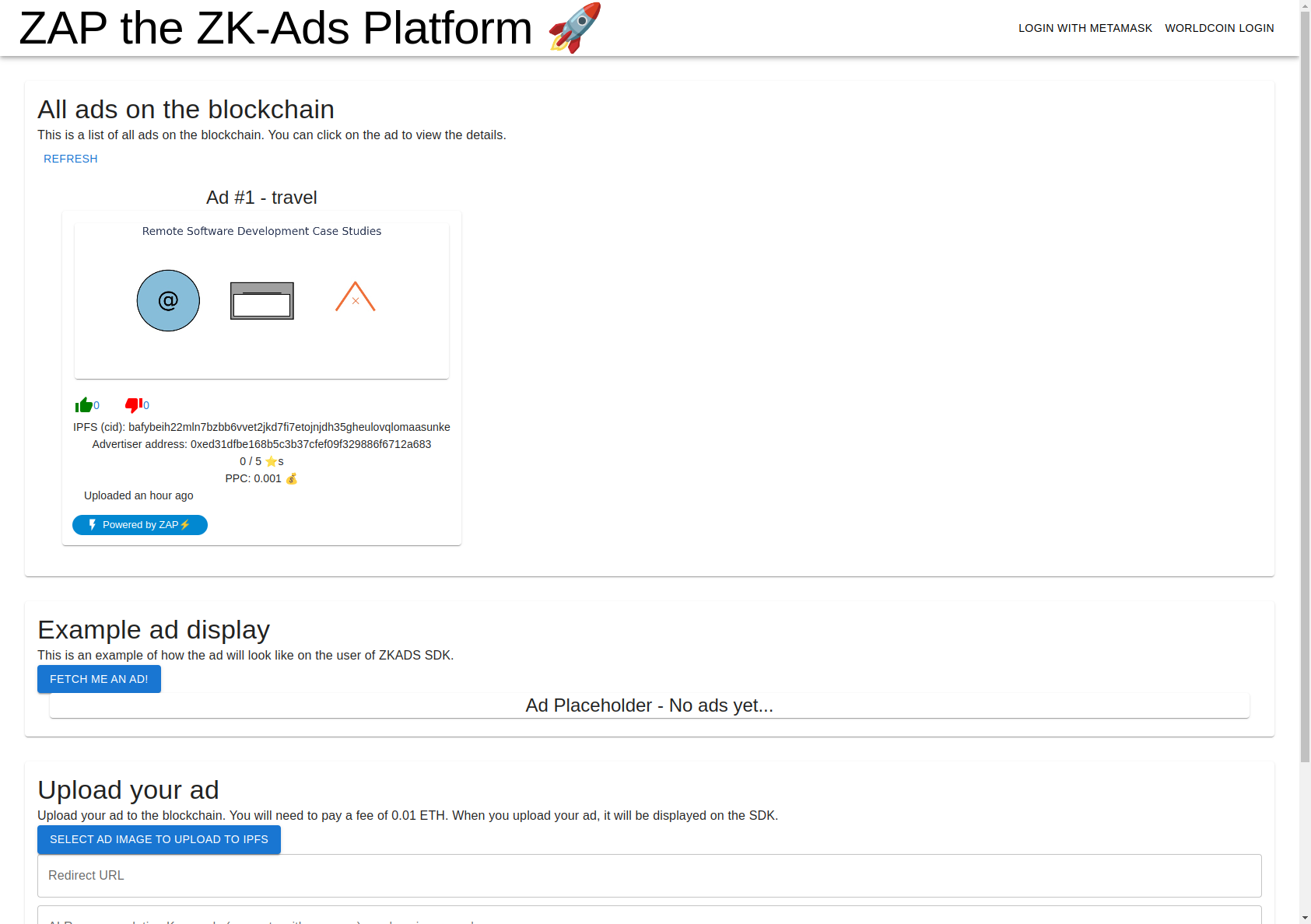Click the green thumbs up icon on Ad #1
The width and height of the screenshot is (1311, 924).
tap(84, 404)
